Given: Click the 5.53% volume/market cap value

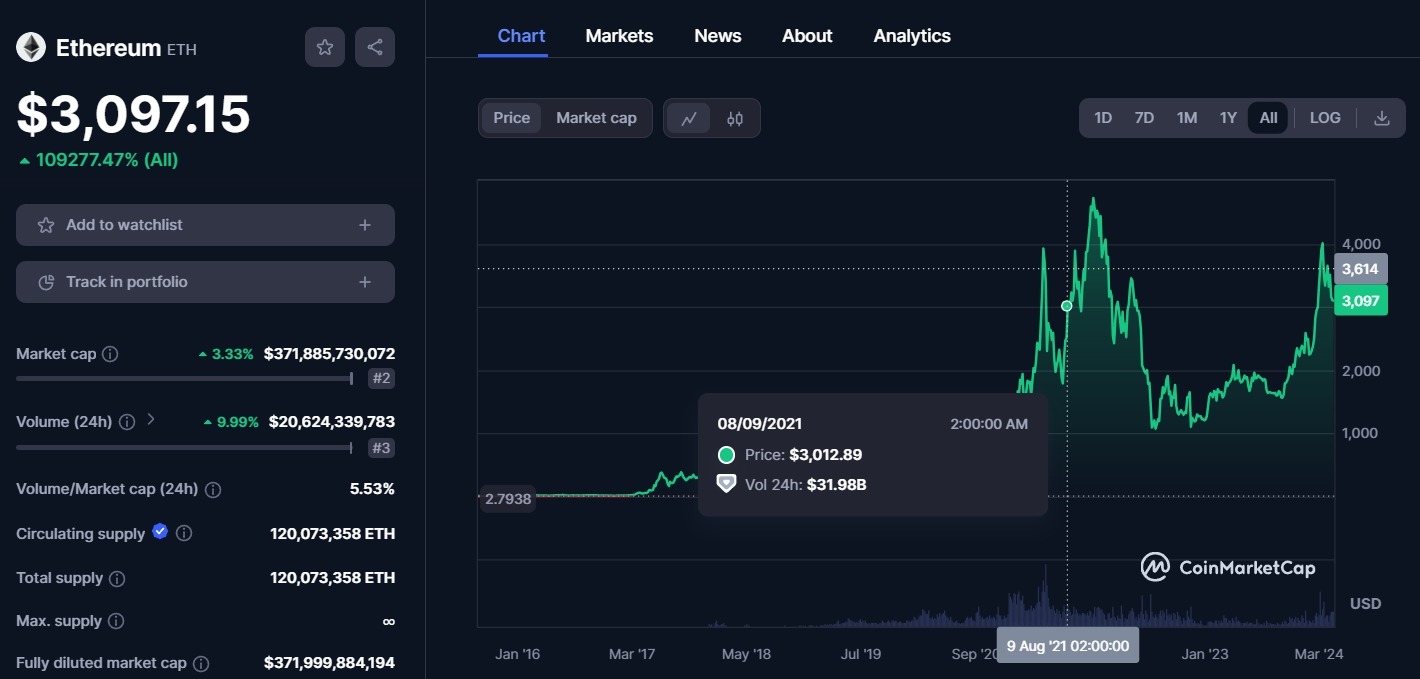Looking at the screenshot, I should 372,490.
